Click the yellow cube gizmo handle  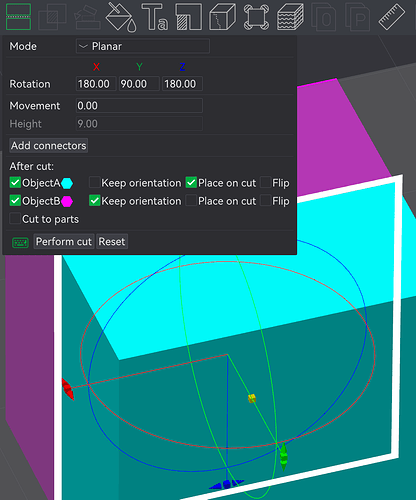coord(252,398)
